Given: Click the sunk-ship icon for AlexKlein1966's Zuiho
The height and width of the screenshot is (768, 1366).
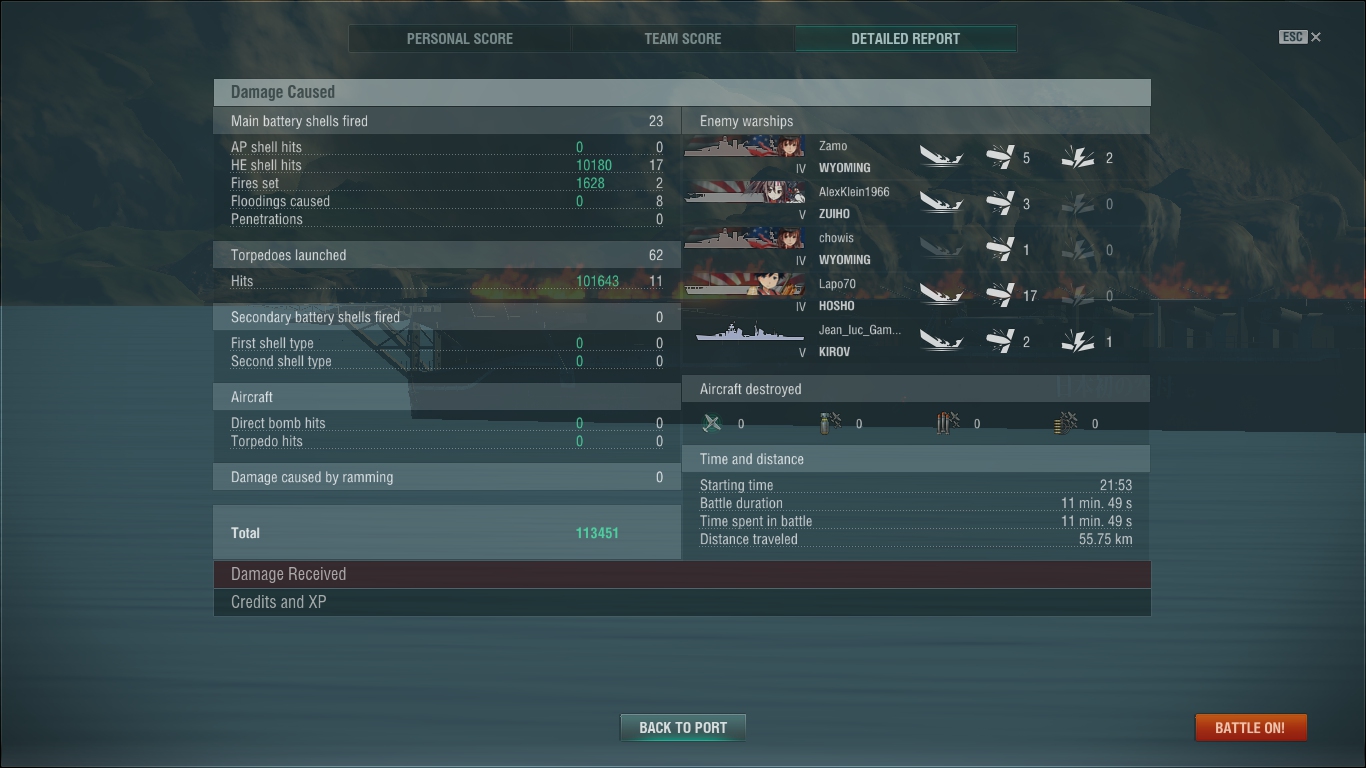Looking at the screenshot, I should point(941,203).
